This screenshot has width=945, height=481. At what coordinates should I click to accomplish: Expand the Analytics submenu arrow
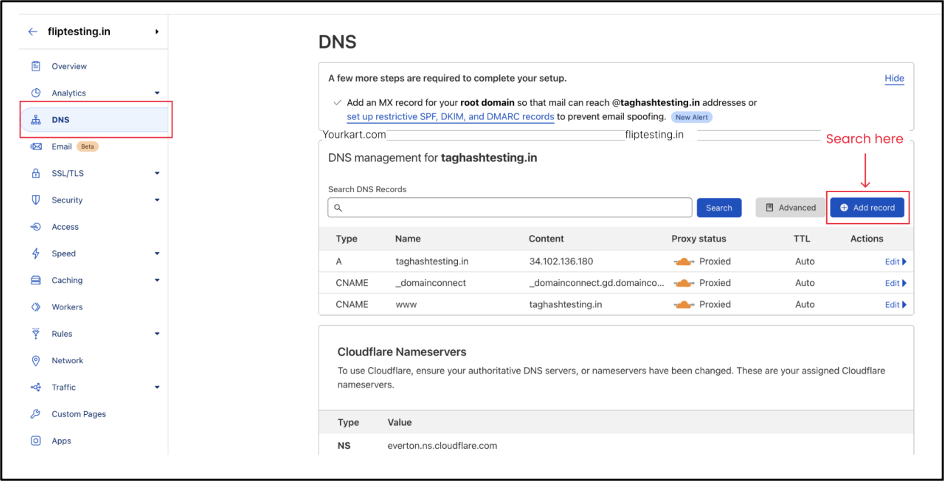point(157,93)
